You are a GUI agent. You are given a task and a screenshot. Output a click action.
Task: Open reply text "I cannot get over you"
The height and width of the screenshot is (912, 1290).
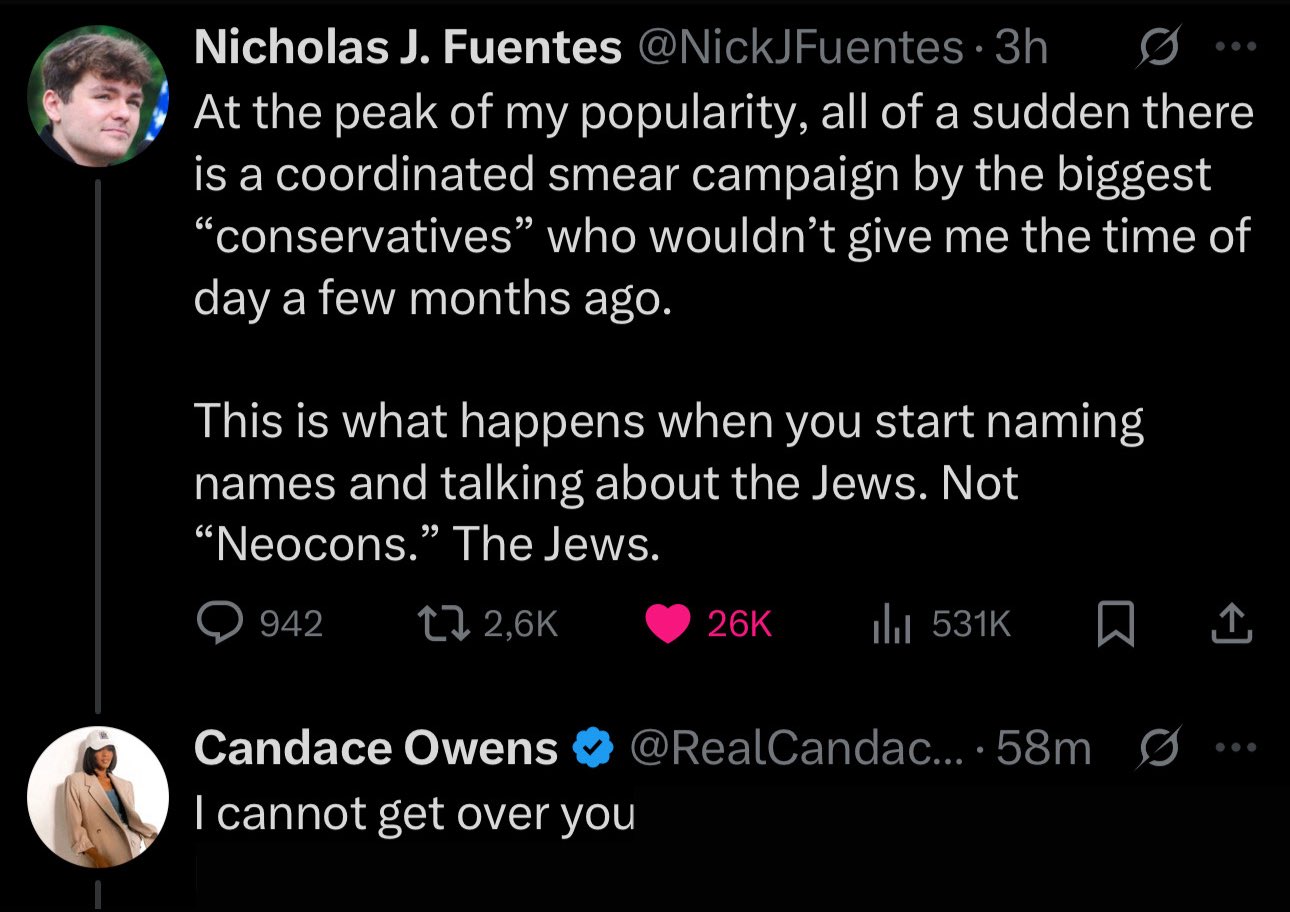coord(414,815)
